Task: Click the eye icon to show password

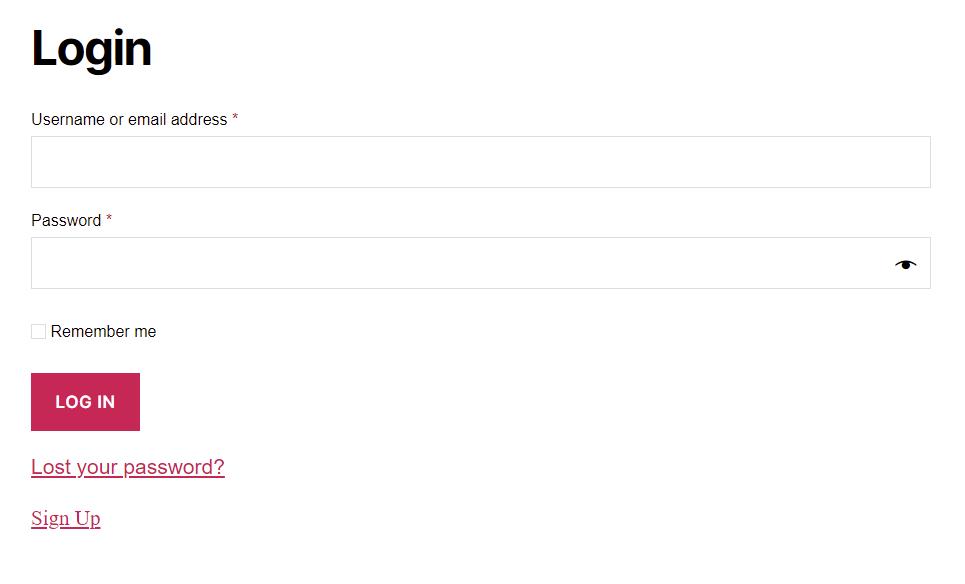Action: click(x=905, y=265)
